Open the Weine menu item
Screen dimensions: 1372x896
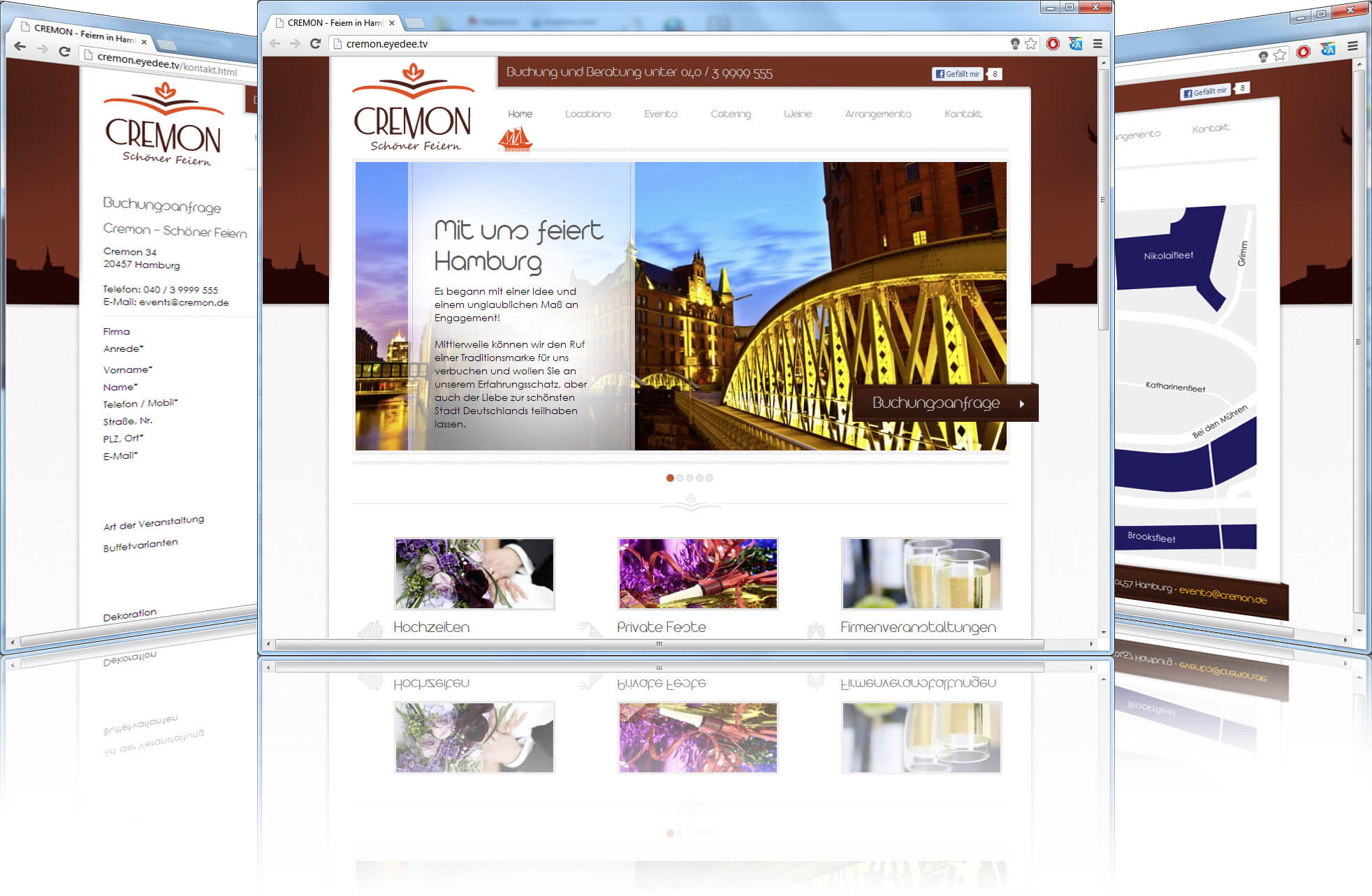coord(798,114)
